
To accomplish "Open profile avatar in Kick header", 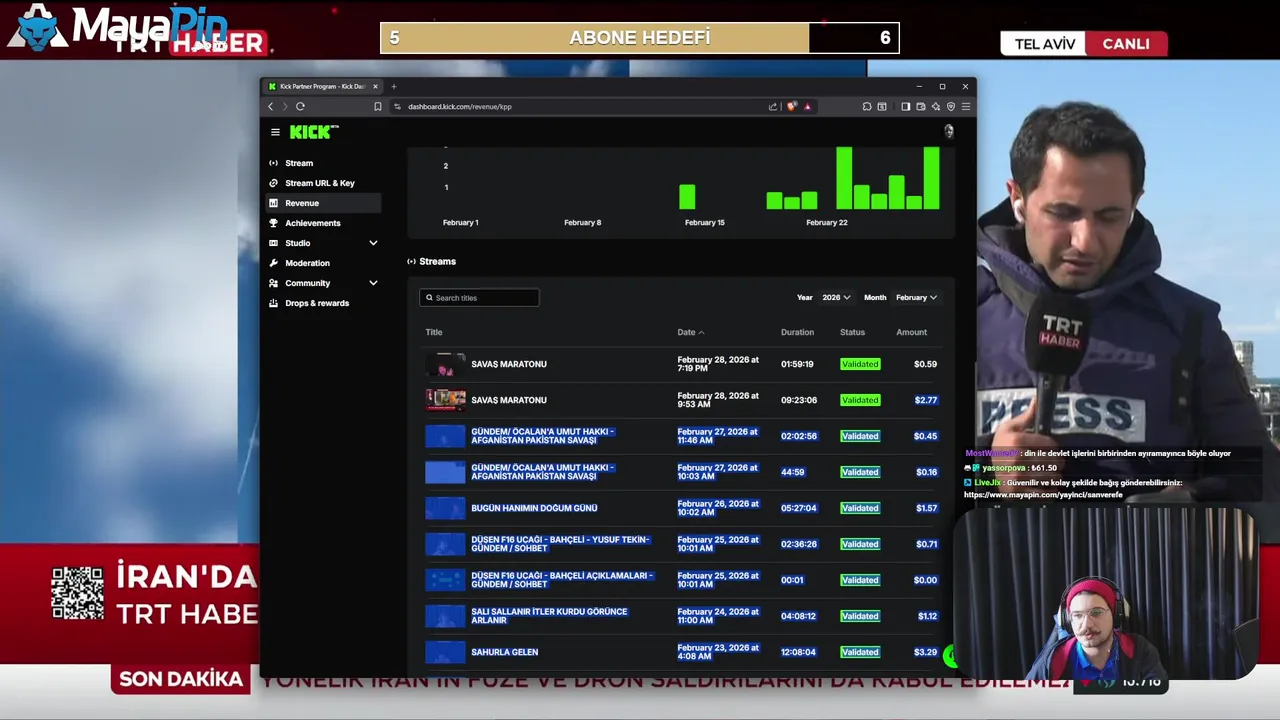I will (948, 131).
